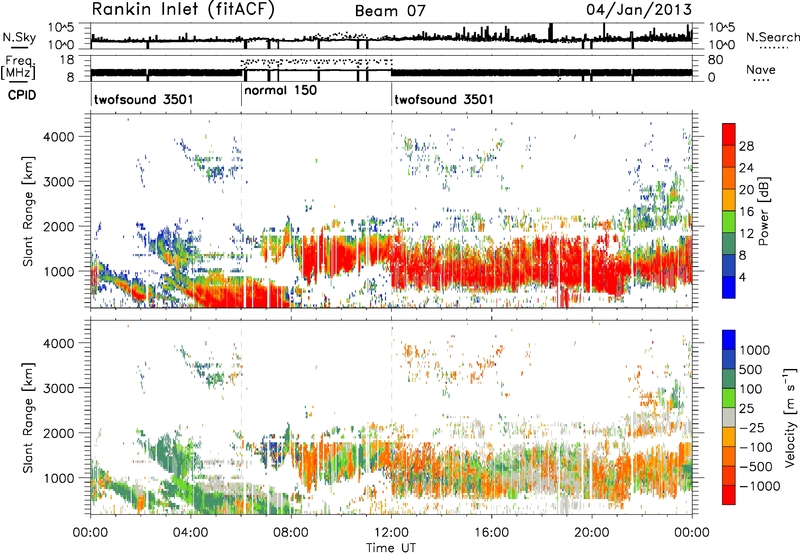The height and width of the screenshot is (554, 800).
Task: Click the "N.Sky" legend label
Action: pos(19,37)
